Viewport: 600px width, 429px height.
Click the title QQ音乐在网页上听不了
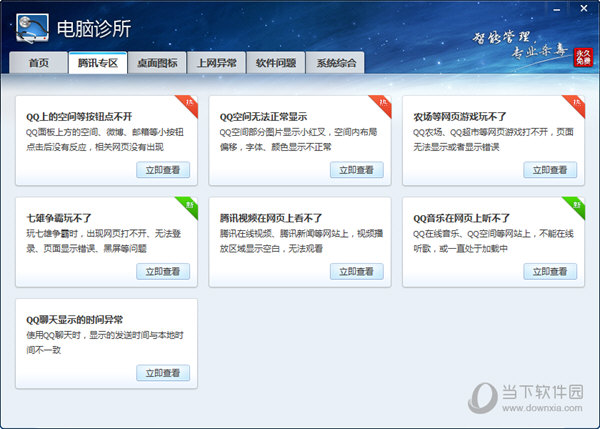461,218
